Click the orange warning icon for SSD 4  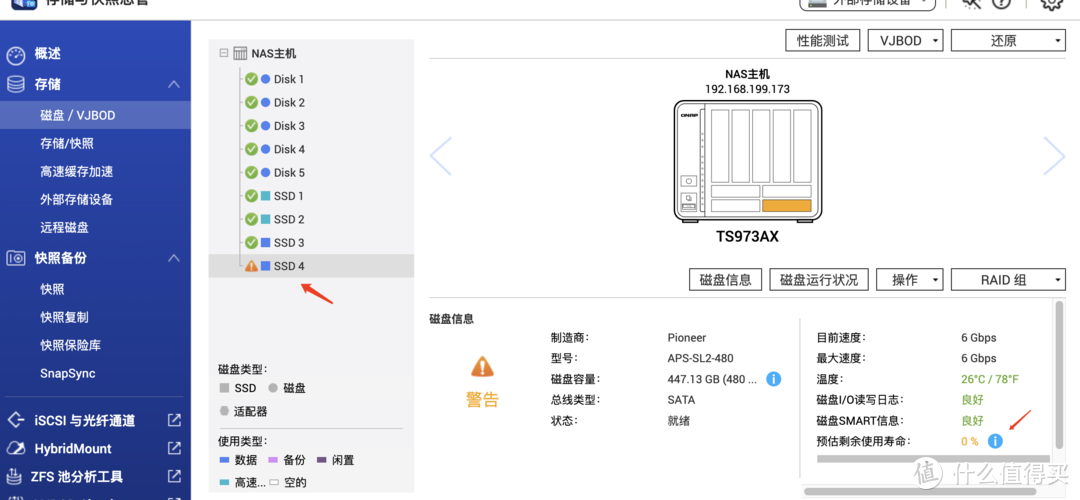point(251,266)
